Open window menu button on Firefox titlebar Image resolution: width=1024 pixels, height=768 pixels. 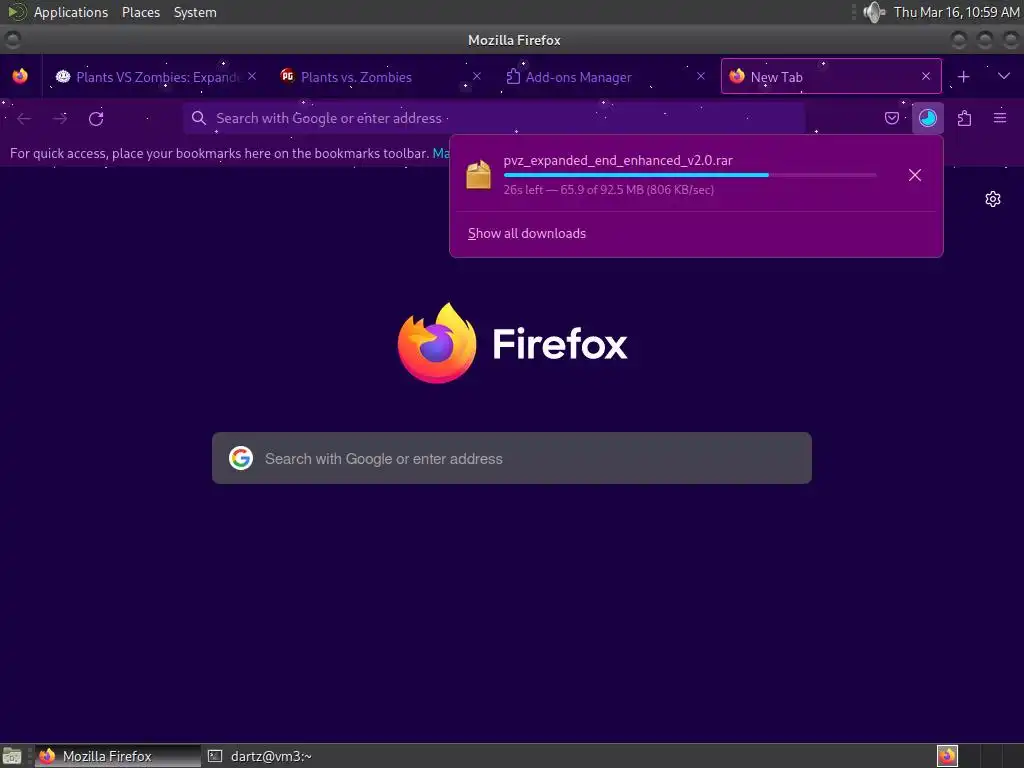[x=12, y=40]
